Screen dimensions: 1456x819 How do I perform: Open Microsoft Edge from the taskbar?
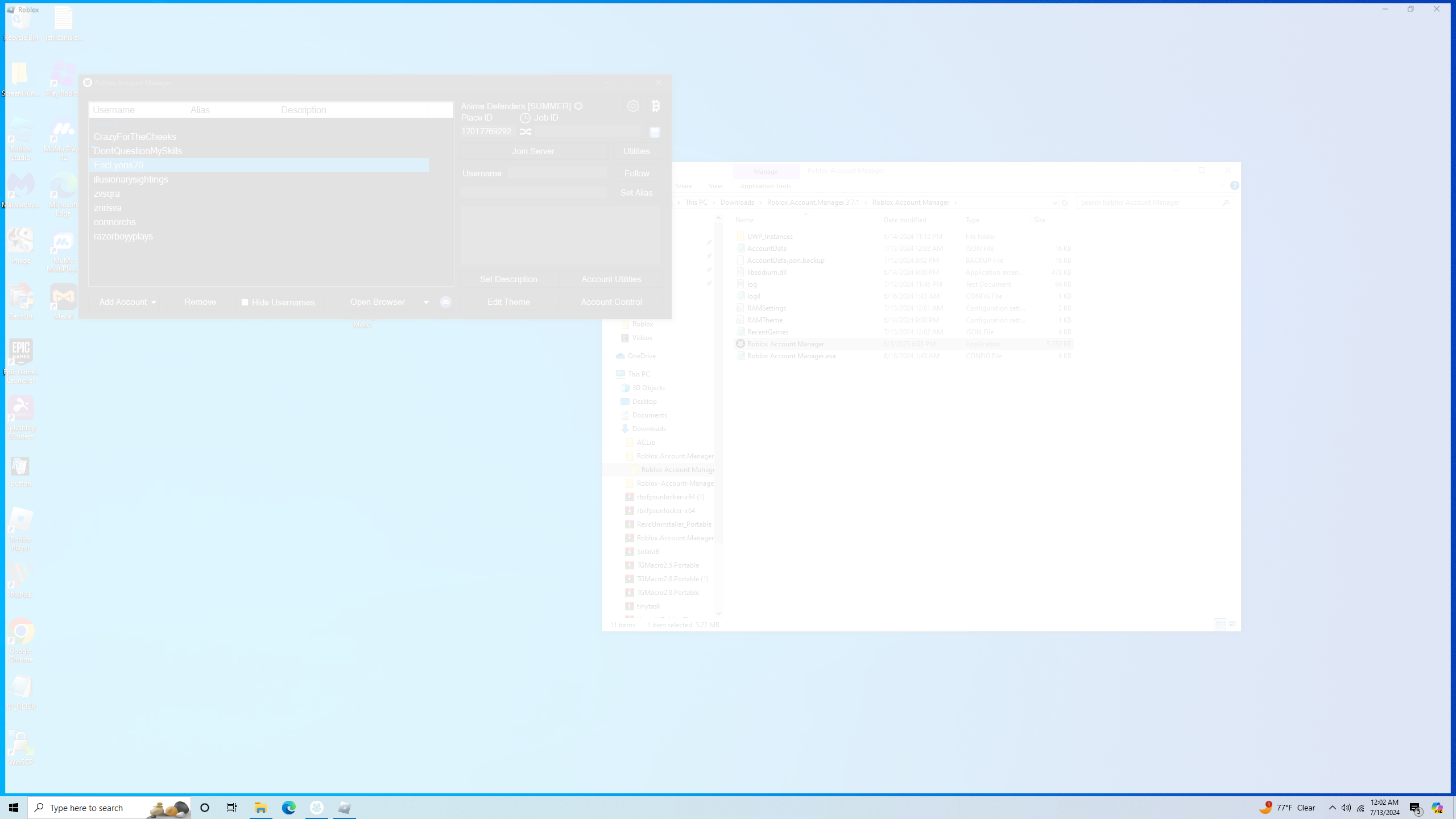point(289,808)
